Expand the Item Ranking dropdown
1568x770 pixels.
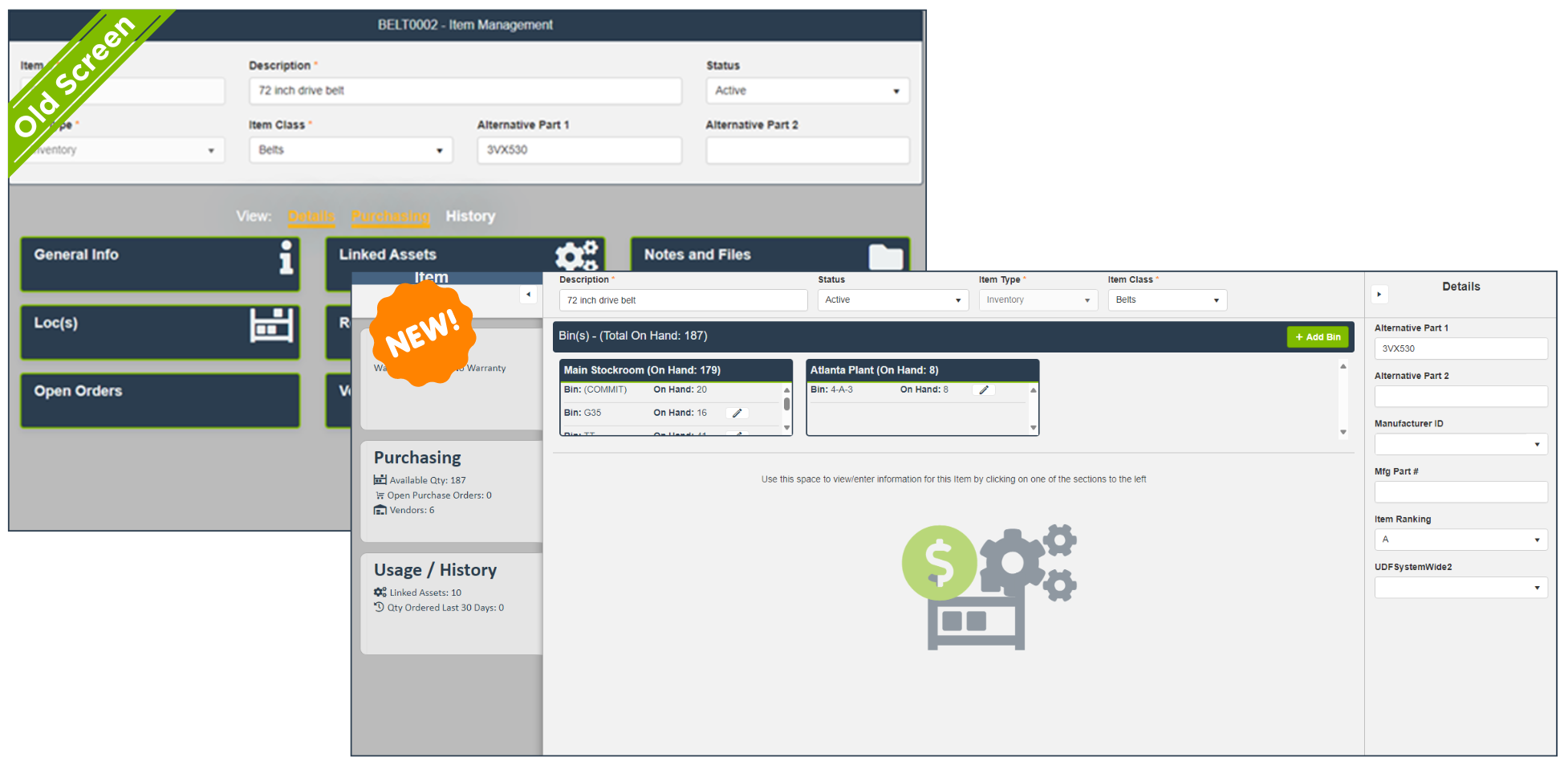(x=1460, y=540)
